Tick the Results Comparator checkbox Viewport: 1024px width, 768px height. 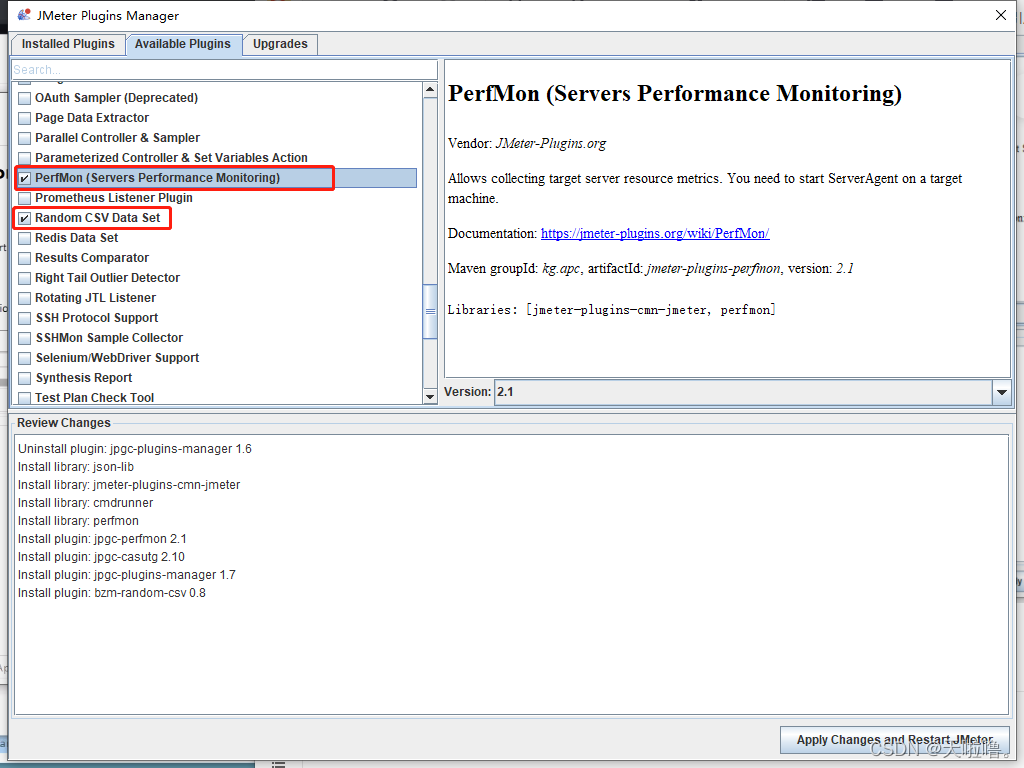[x=25, y=258]
